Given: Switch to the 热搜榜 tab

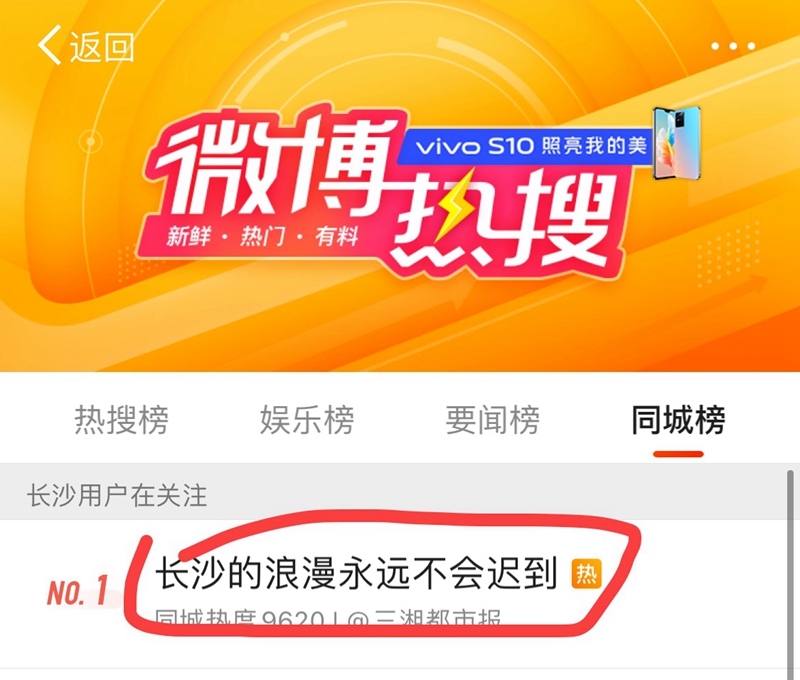Looking at the screenshot, I should [121, 420].
